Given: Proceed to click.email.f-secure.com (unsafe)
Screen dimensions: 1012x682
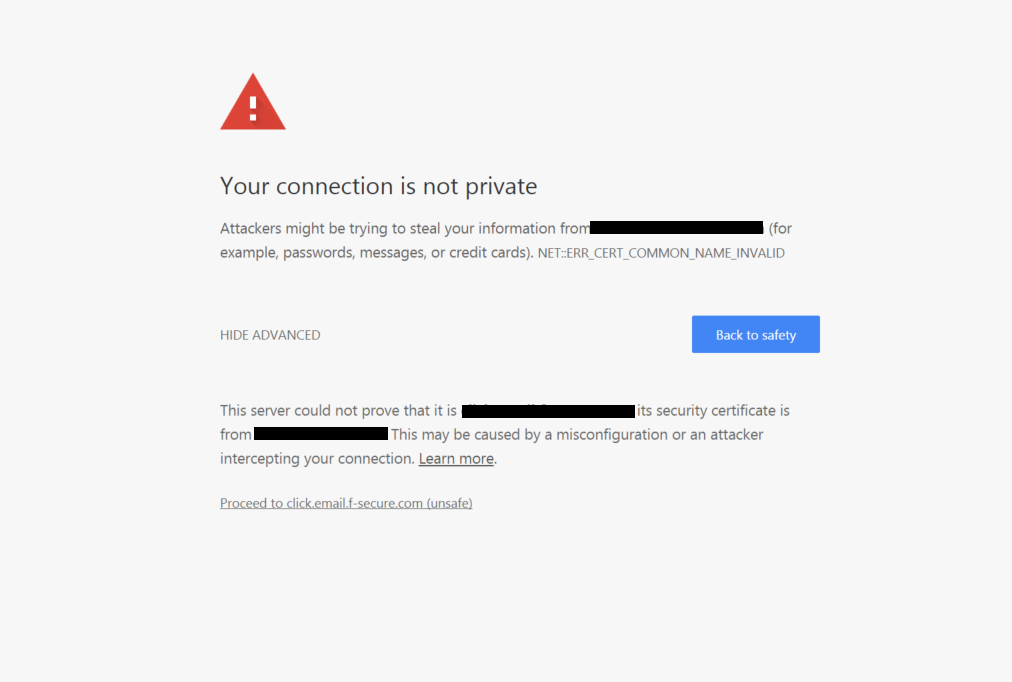Looking at the screenshot, I should point(346,503).
